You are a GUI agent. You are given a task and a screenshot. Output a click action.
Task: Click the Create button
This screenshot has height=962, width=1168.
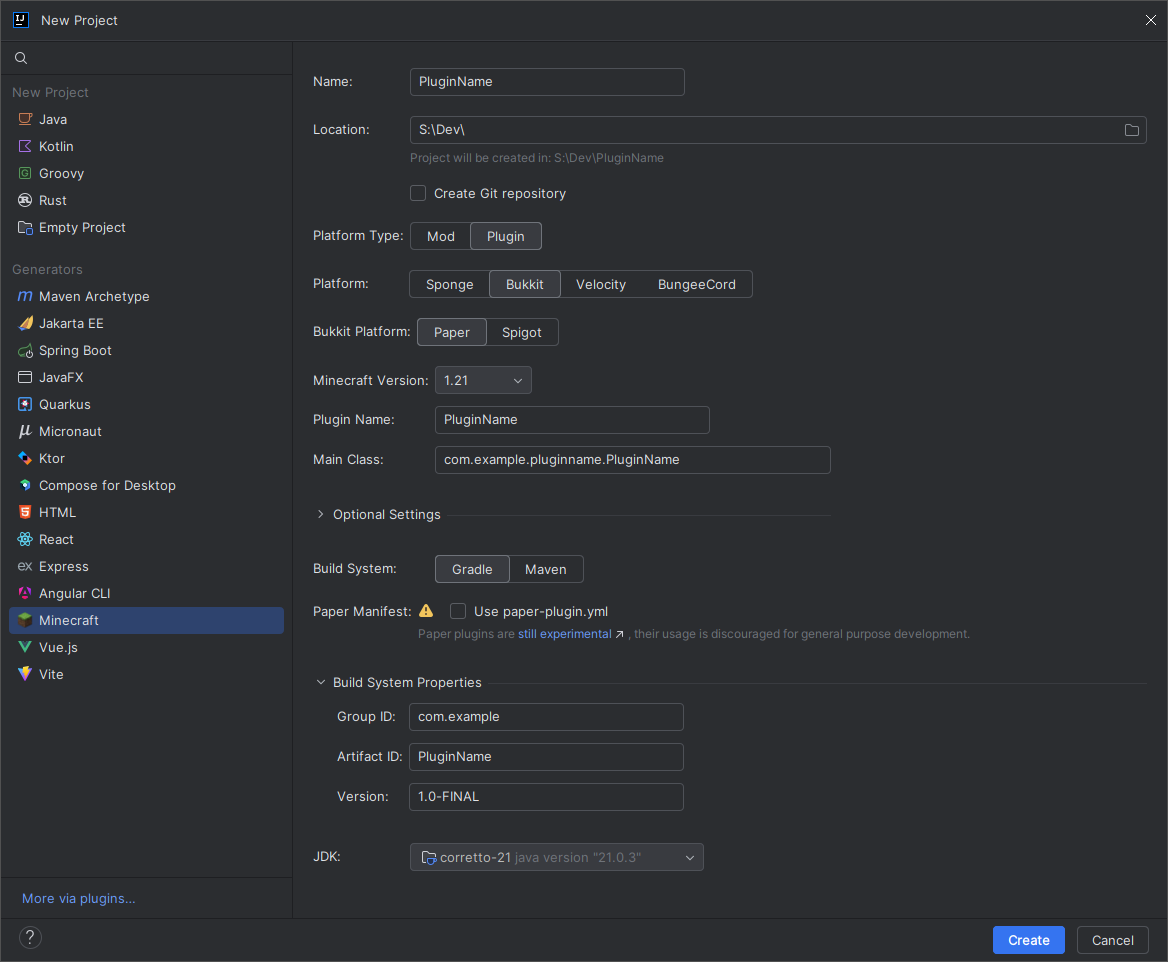pos(1028,940)
